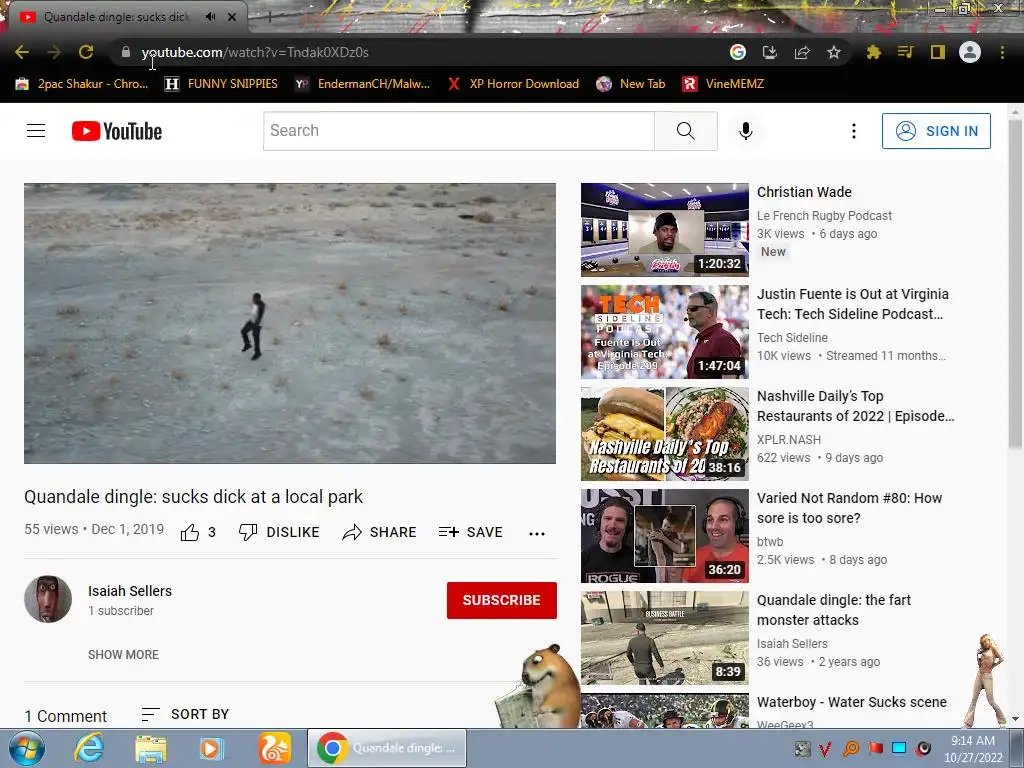This screenshot has width=1024, height=768.
Task: Open the FUNNY SNIPPIES bookmark
Action: coord(221,84)
